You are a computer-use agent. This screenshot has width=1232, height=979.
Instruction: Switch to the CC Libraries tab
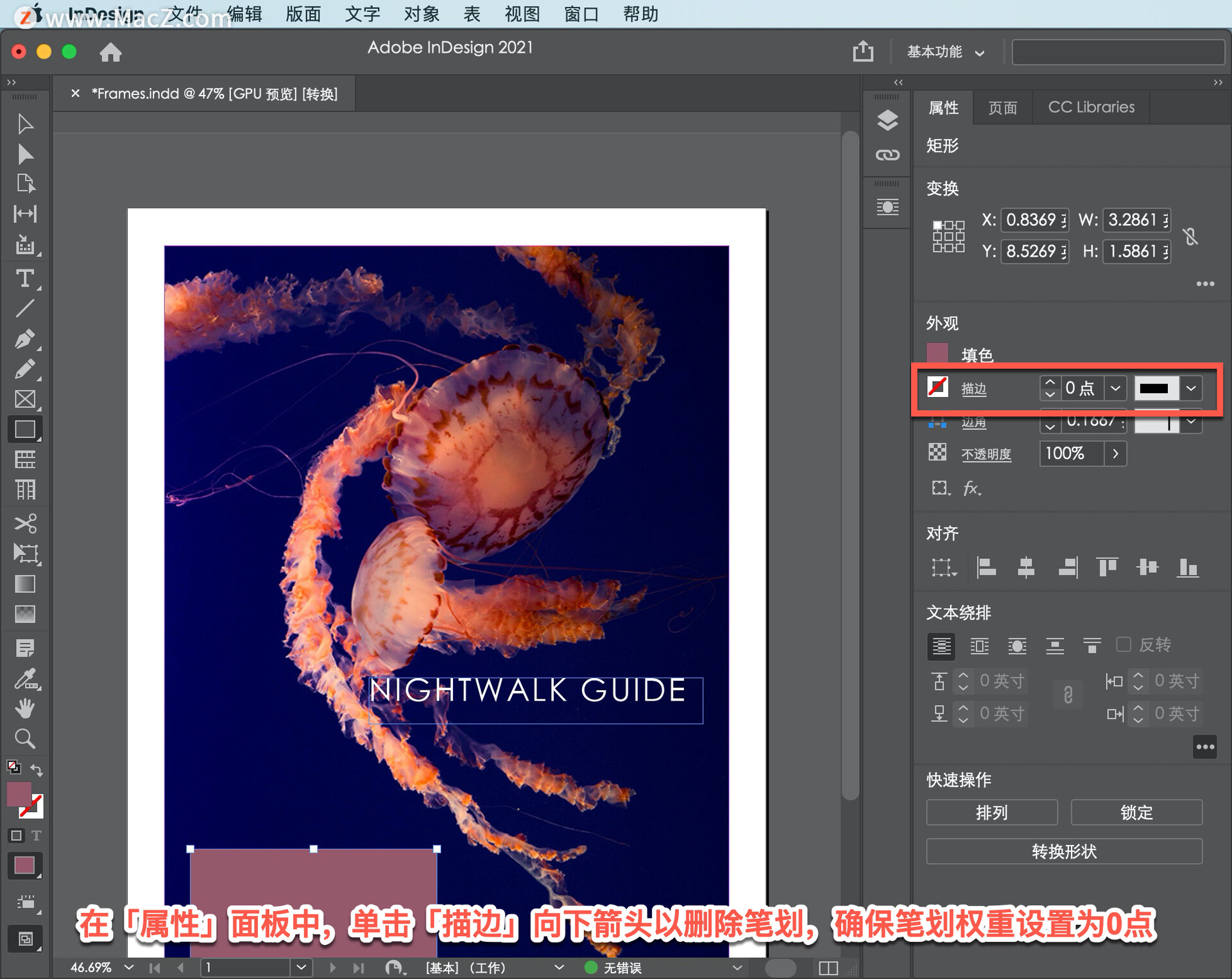tap(1091, 107)
